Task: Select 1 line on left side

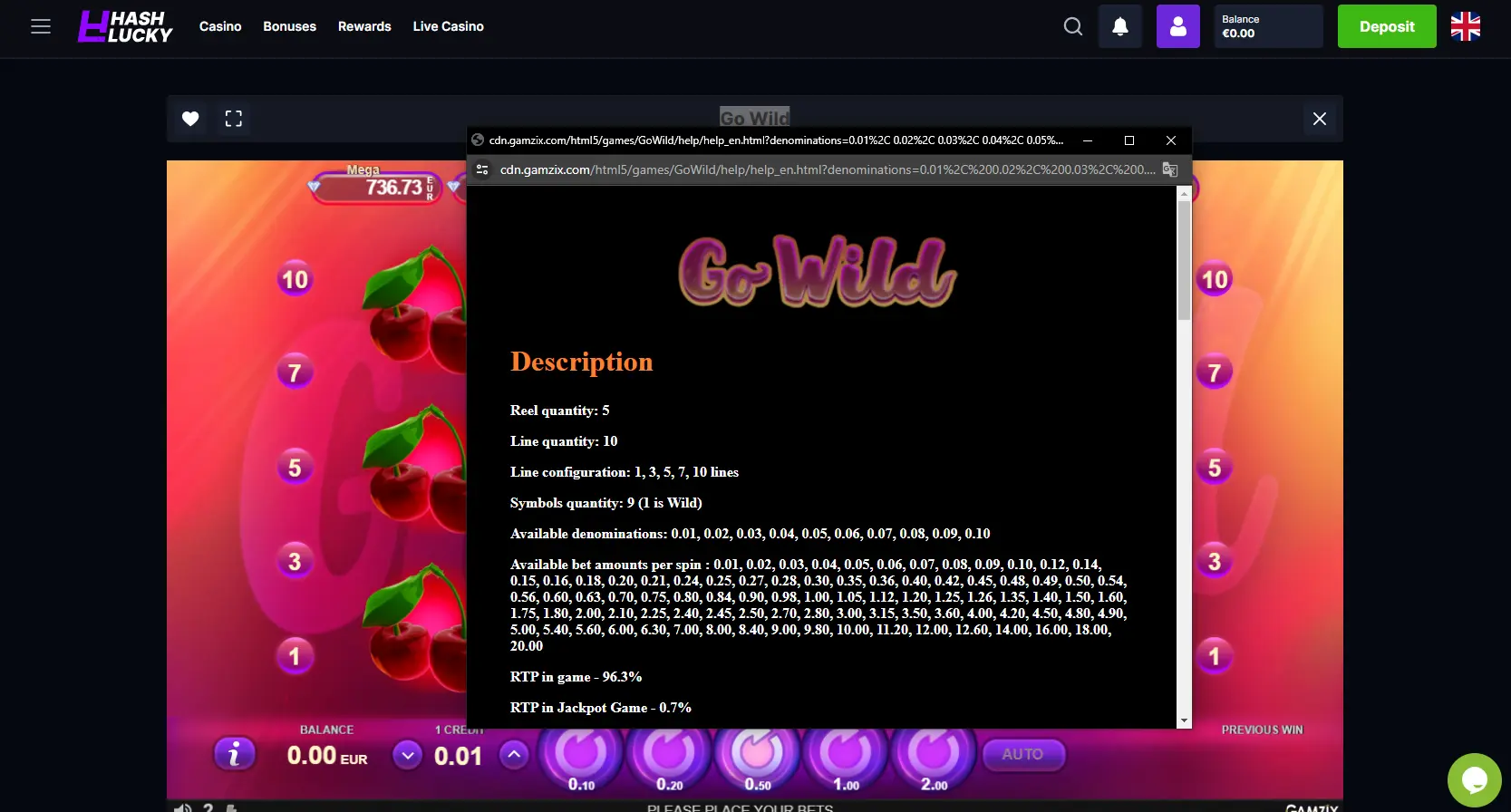Action: (x=295, y=656)
